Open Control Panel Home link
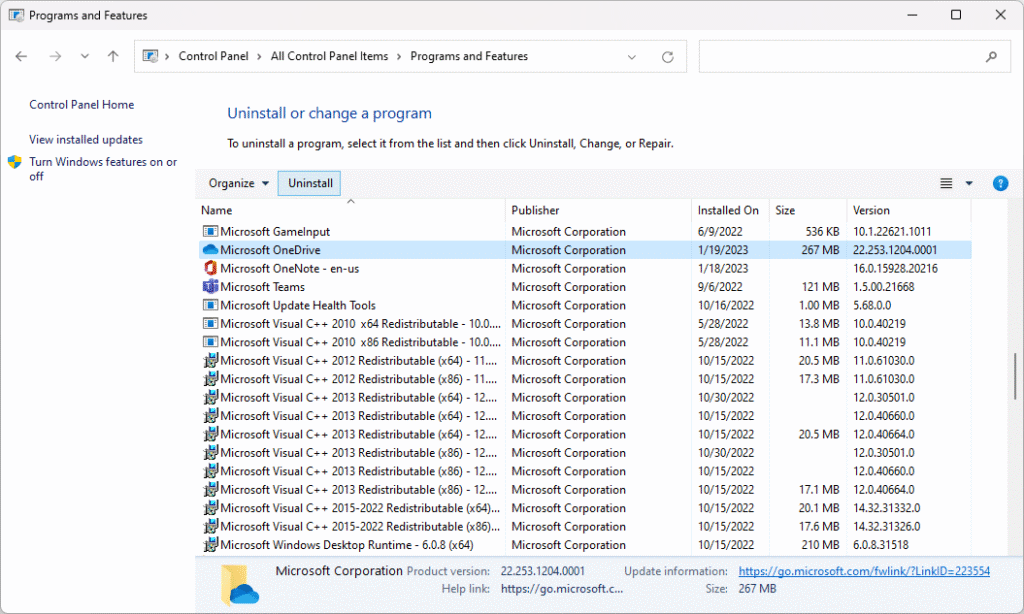The image size is (1024, 614). click(x=82, y=105)
